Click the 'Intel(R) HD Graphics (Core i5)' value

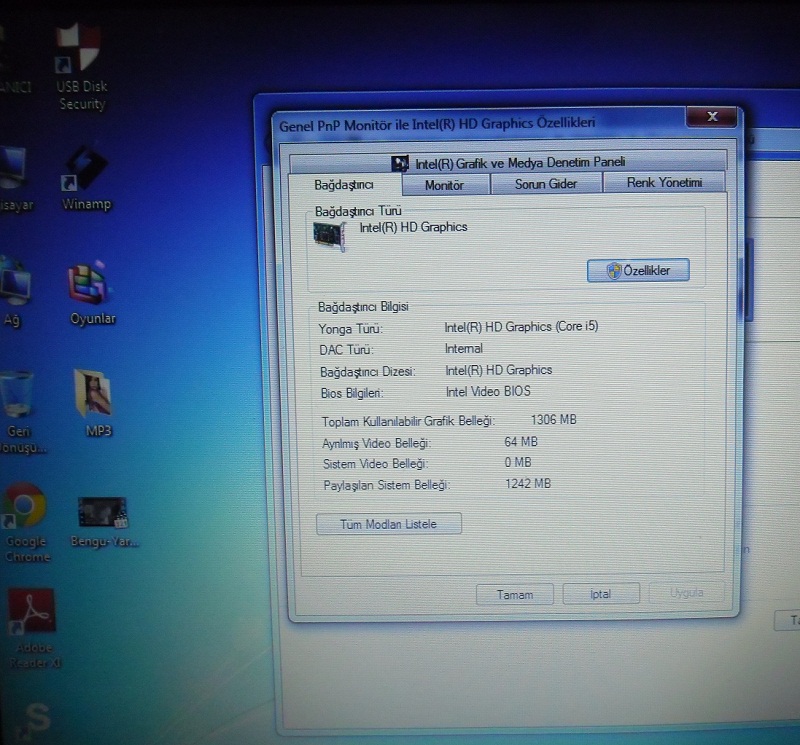coord(521,327)
